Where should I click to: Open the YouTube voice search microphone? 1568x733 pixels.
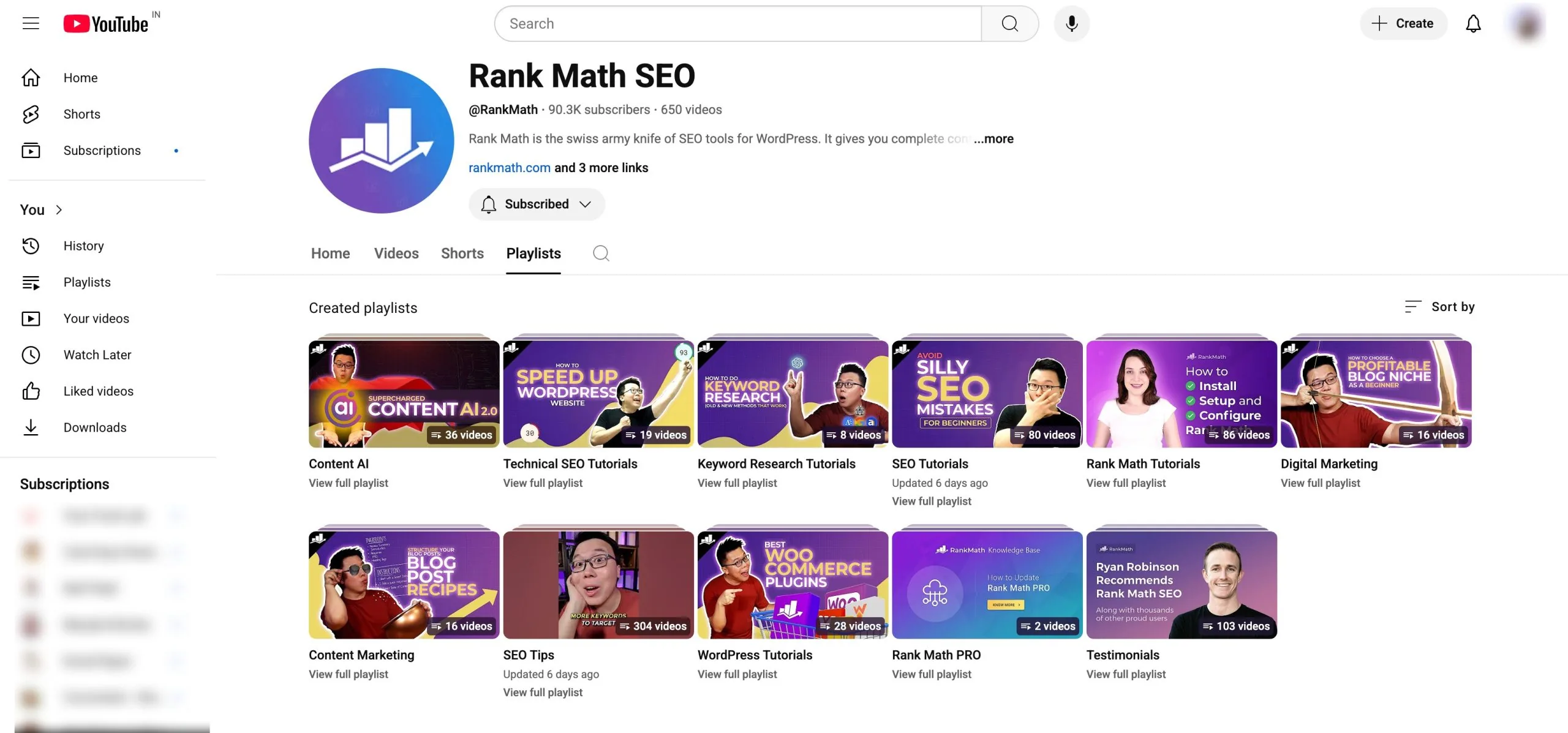pos(1071,23)
